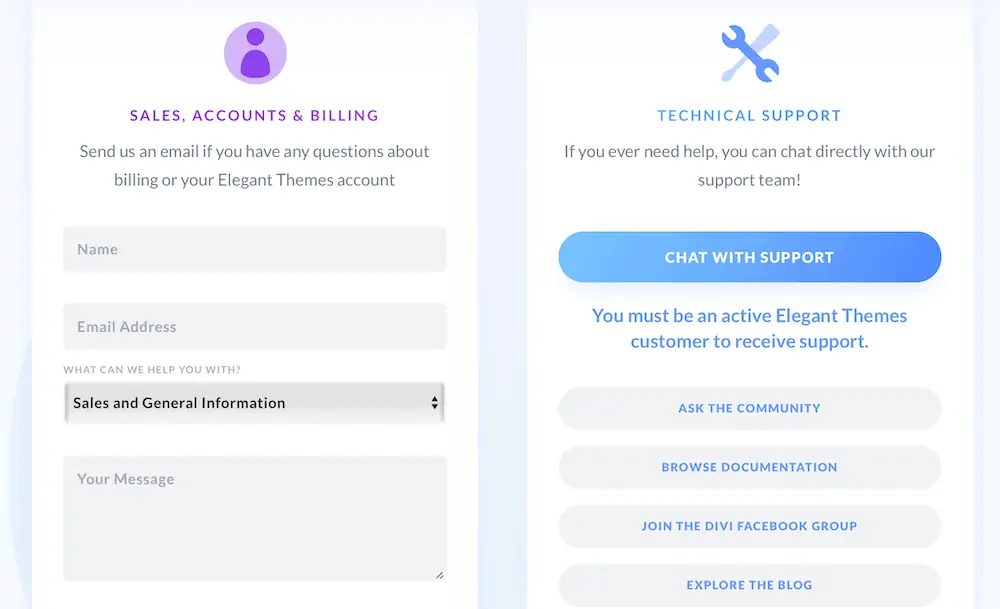Click the "If you ever need help" paragraph
This screenshot has width=1000, height=609.
click(750, 166)
